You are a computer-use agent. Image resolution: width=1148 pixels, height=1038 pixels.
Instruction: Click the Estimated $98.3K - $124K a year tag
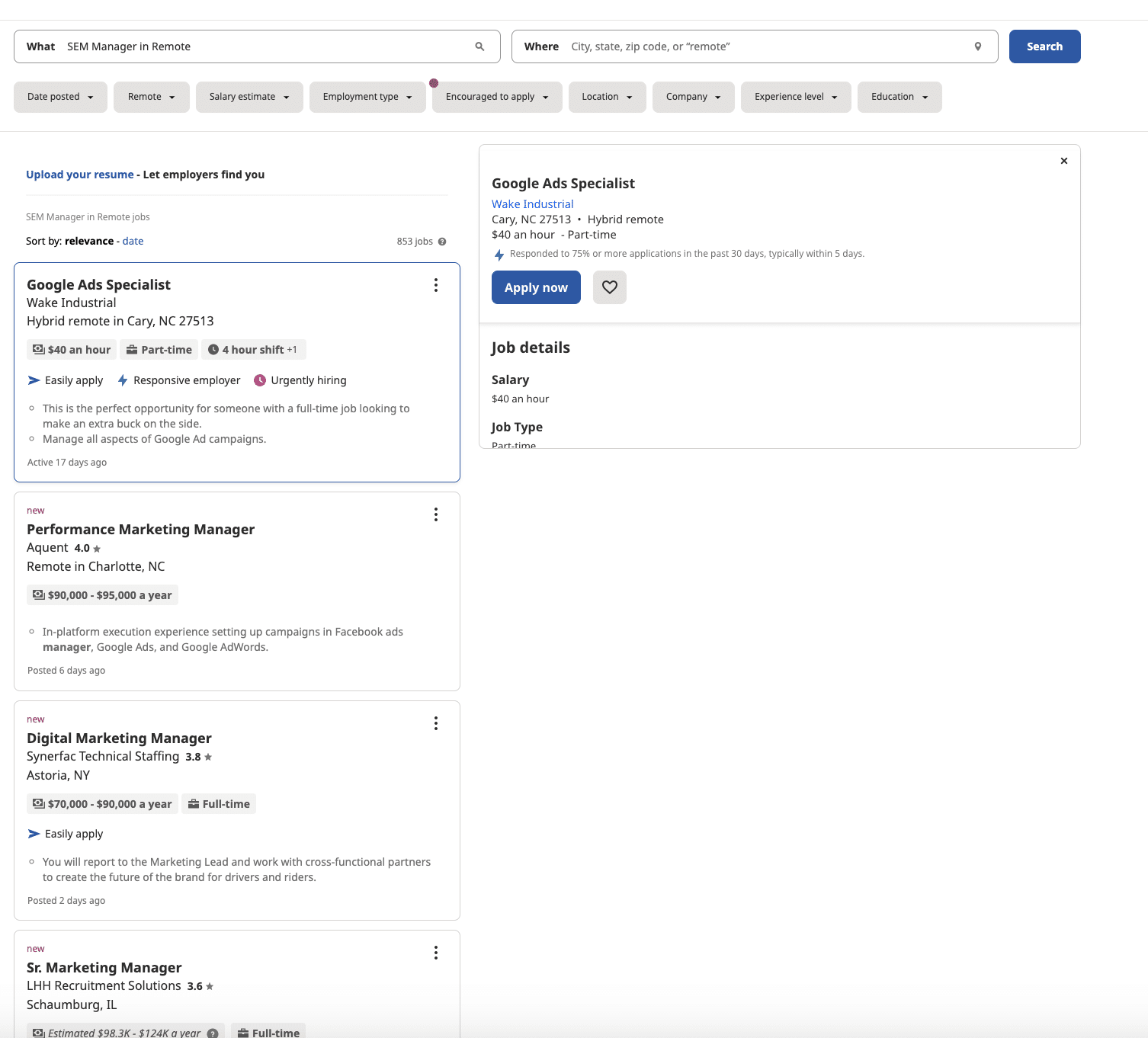click(126, 1031)
